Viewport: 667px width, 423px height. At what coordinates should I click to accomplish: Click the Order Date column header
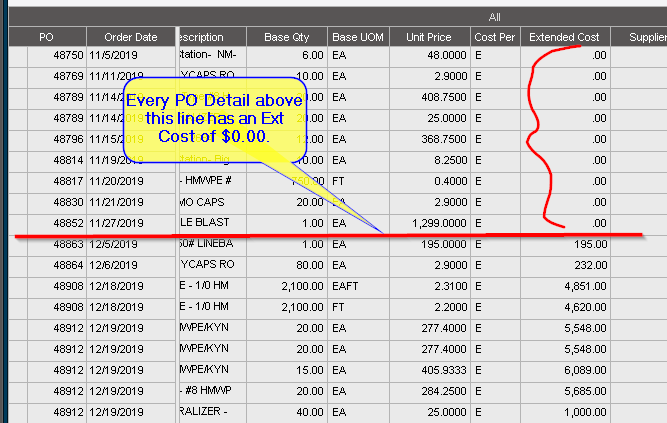click(x=131, y=37)
